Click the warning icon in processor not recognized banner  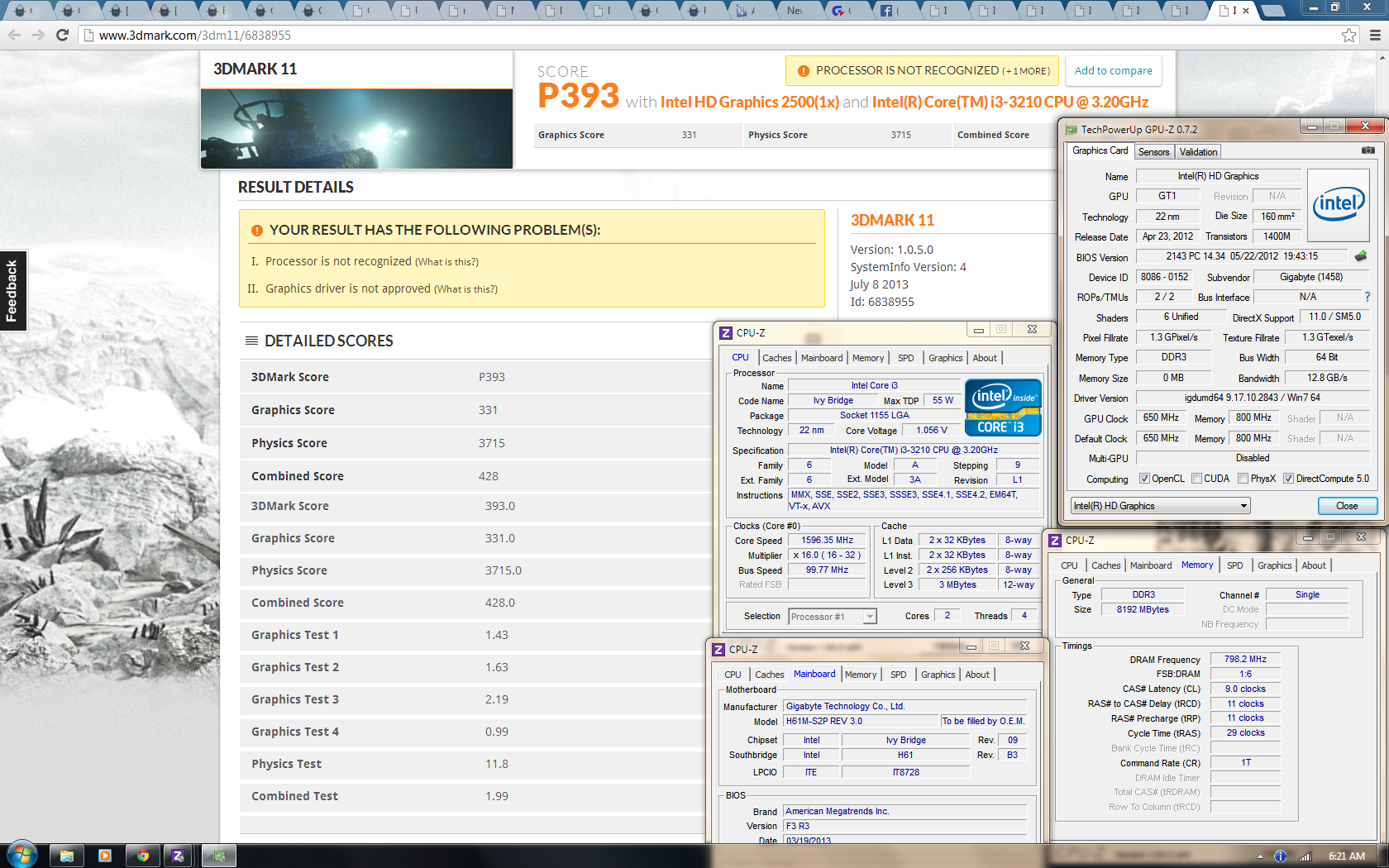(x=803, y=71)
